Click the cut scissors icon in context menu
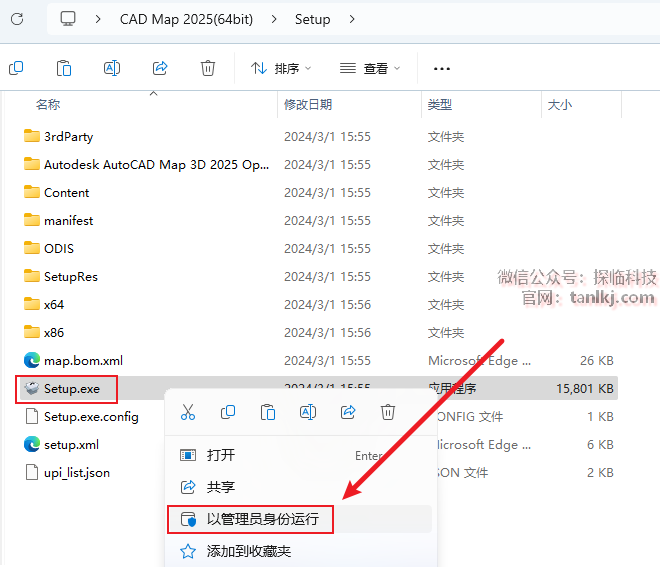The height and width of the screenshot is (567, 660). click(x=188, y=412)
